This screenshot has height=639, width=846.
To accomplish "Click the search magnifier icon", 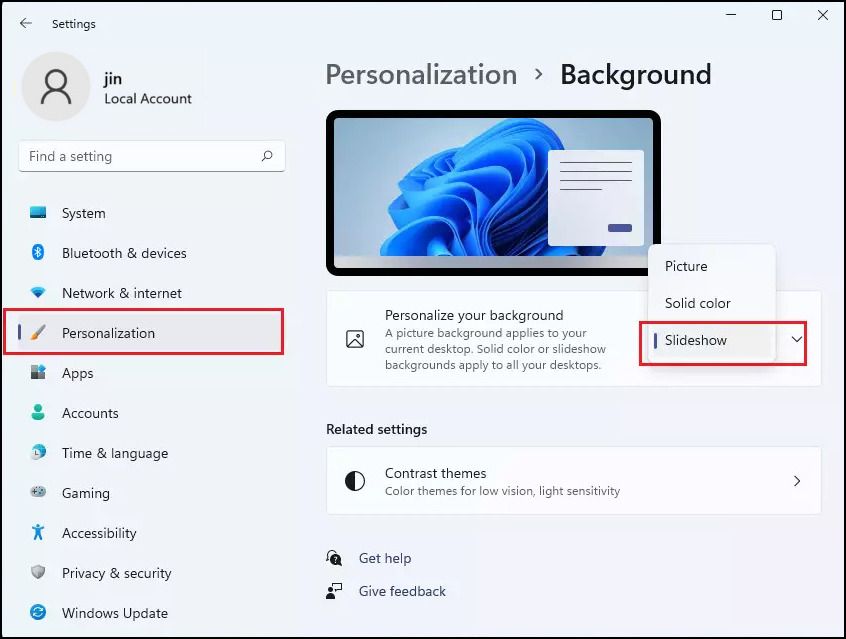I will click(267, 156).
